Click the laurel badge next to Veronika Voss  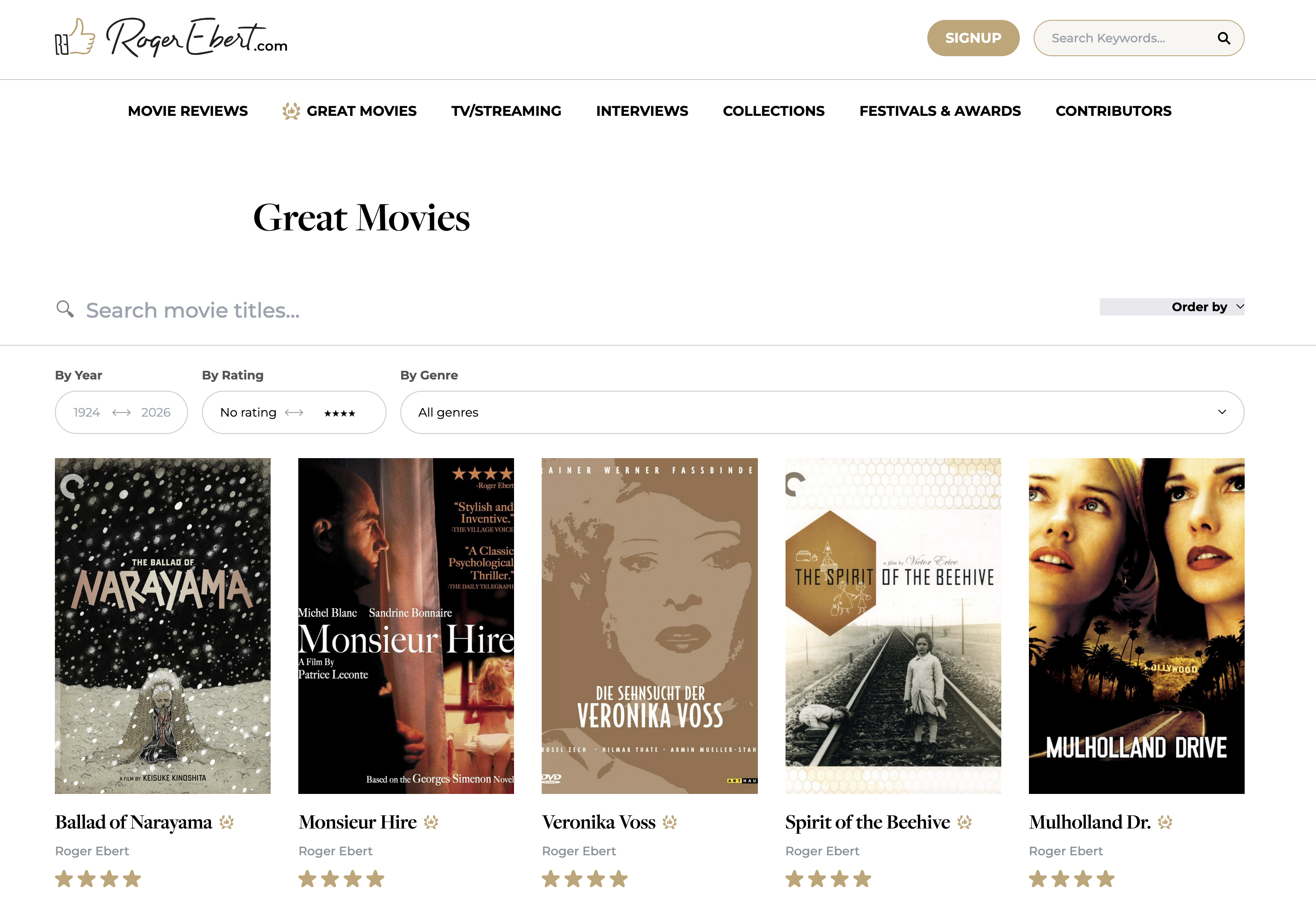click(670, 822)
